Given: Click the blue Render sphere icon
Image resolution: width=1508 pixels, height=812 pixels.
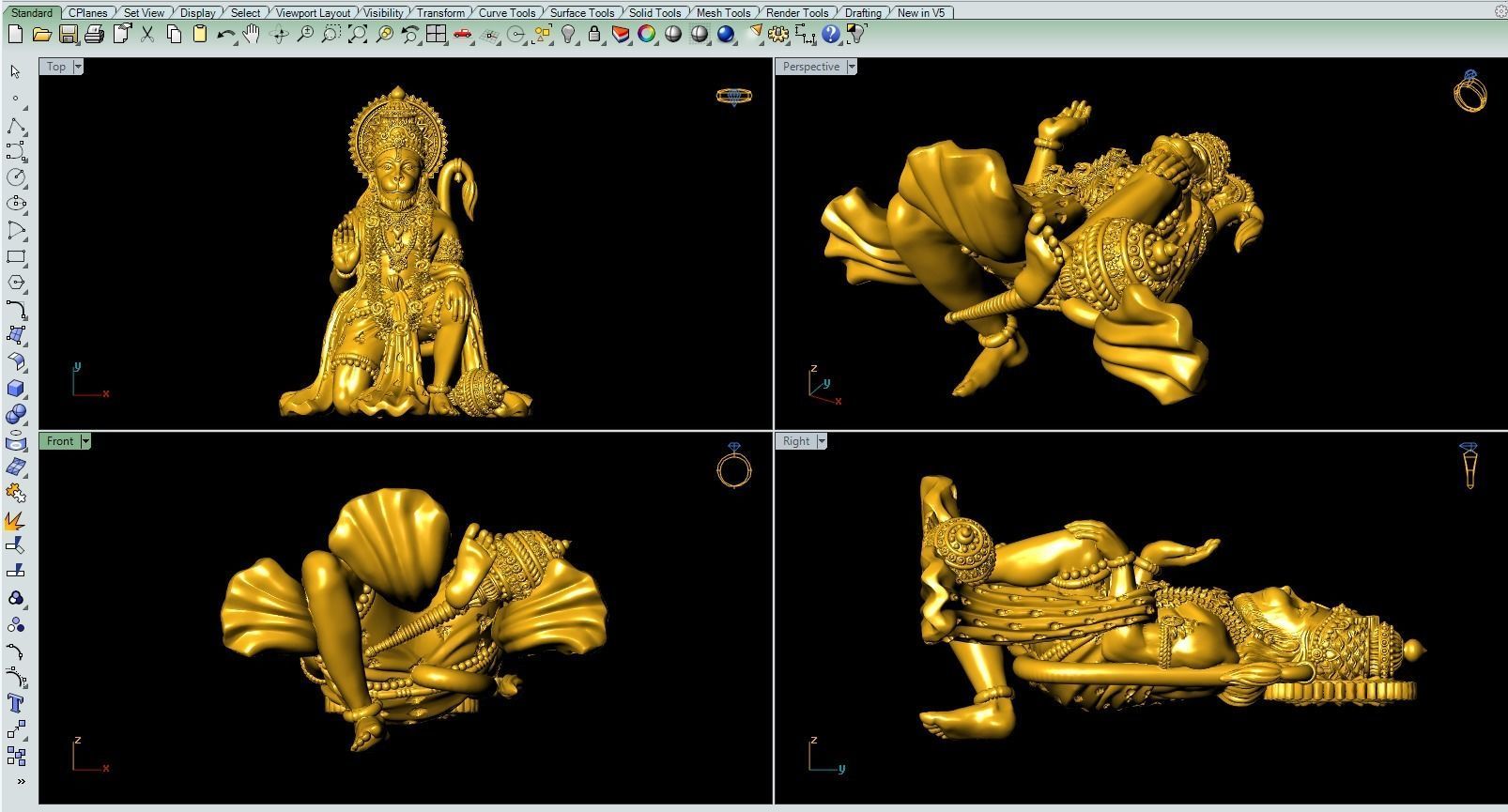Looking at the screenshot, I should pos(726,34).
